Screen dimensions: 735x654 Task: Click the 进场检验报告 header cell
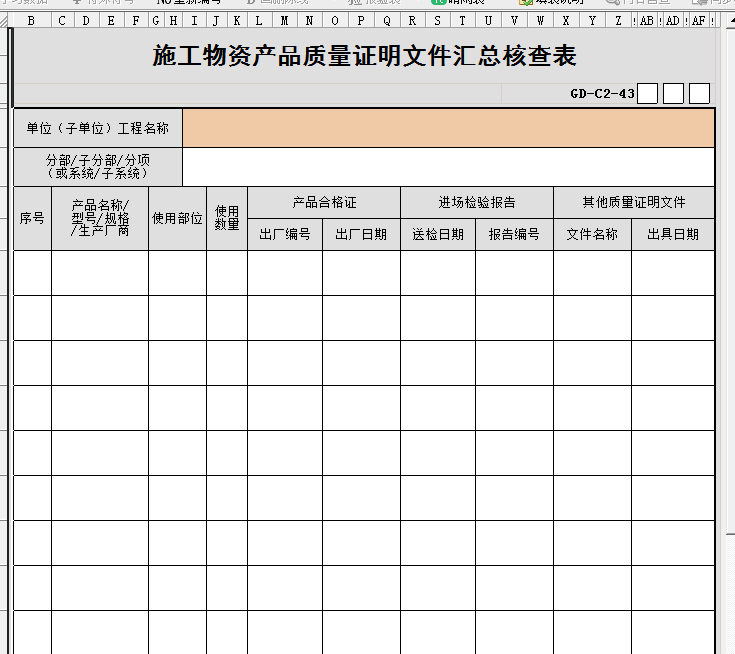[x=477, y=203]
